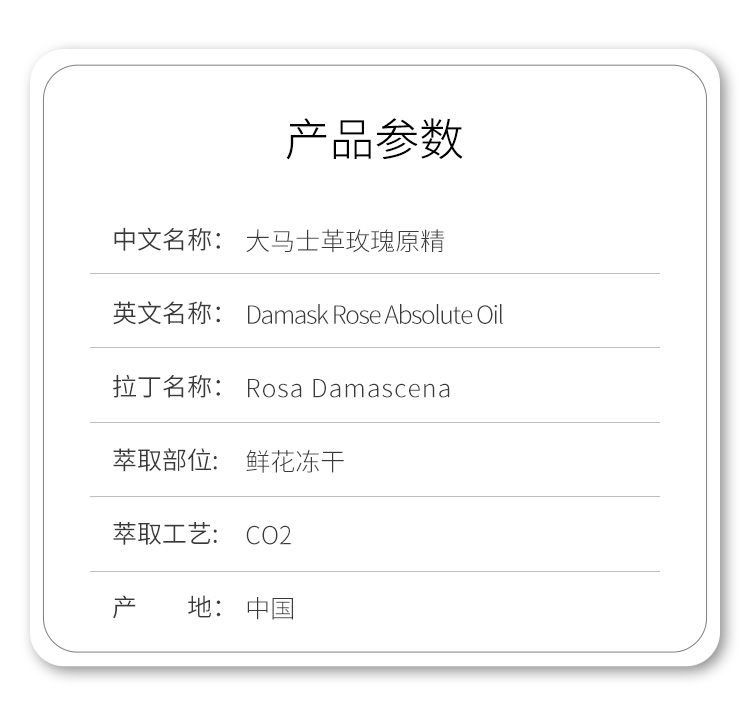Click the "中文名称" label
Viewport: 750px width, 721px height.
click(163, 240)
